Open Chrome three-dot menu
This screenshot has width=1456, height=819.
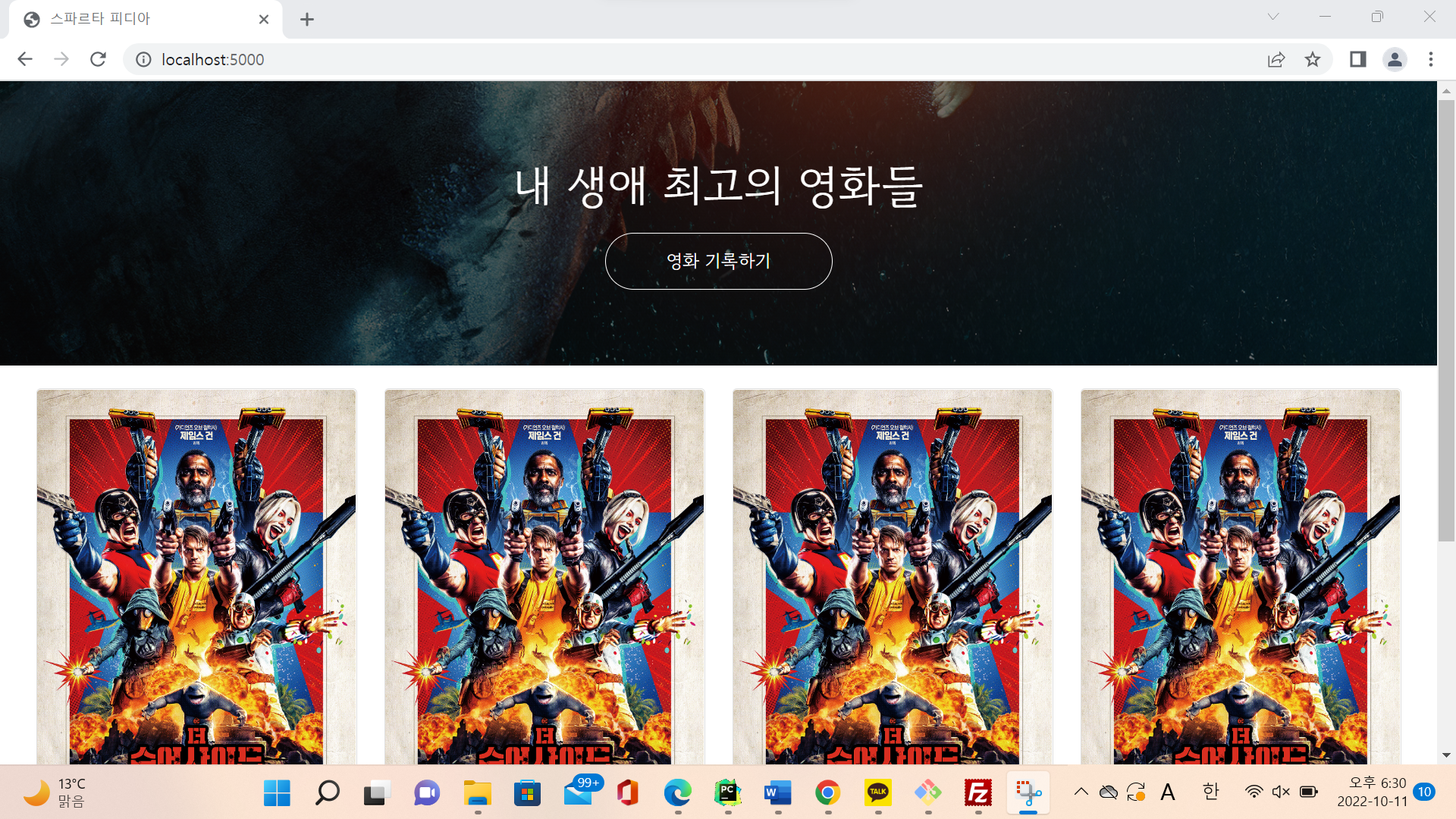click(1431, 59)
